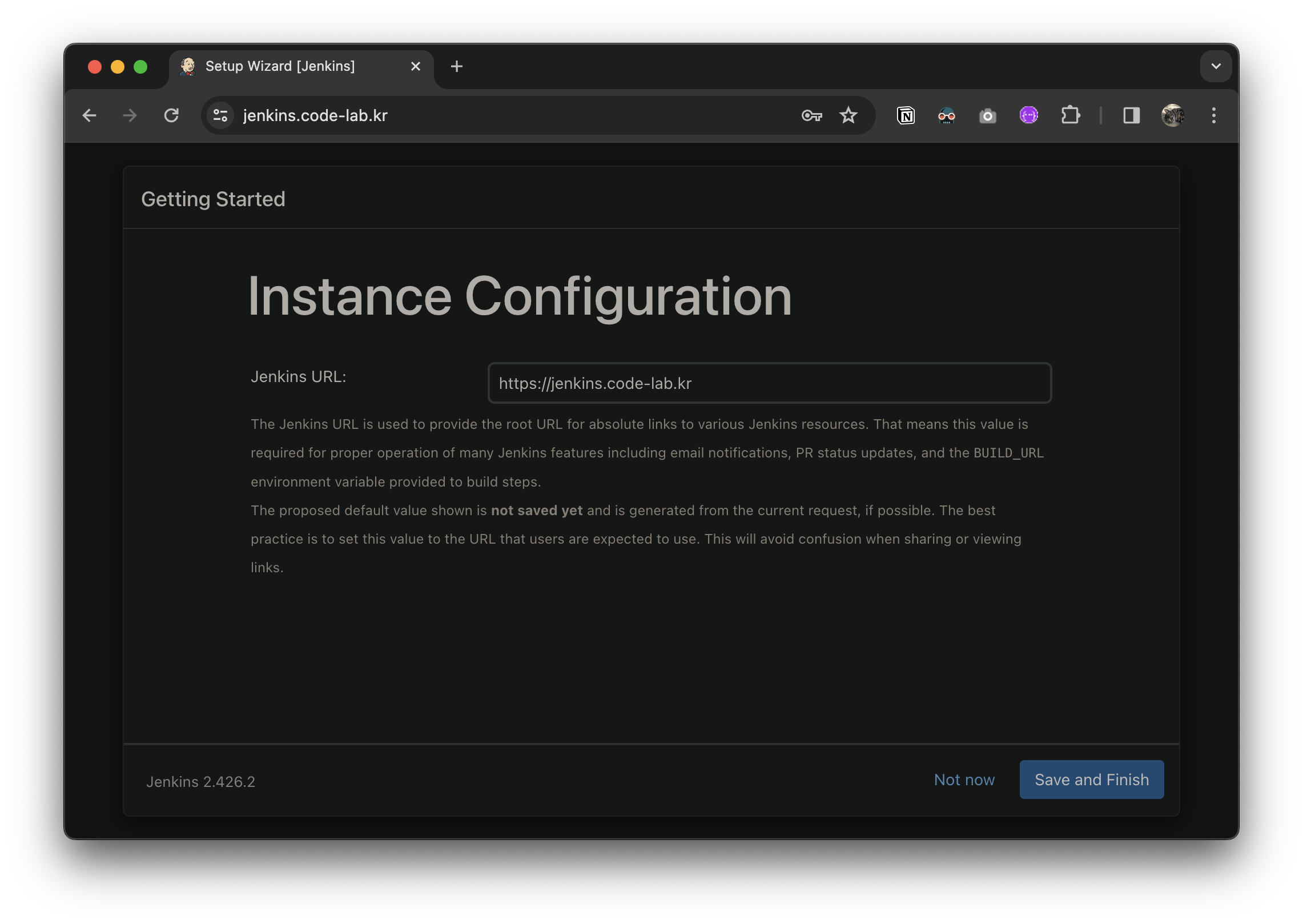This screenshot has width=1303, height=924.
Task: Click the saved passwords key icon
Action: (x=811, y=116)
